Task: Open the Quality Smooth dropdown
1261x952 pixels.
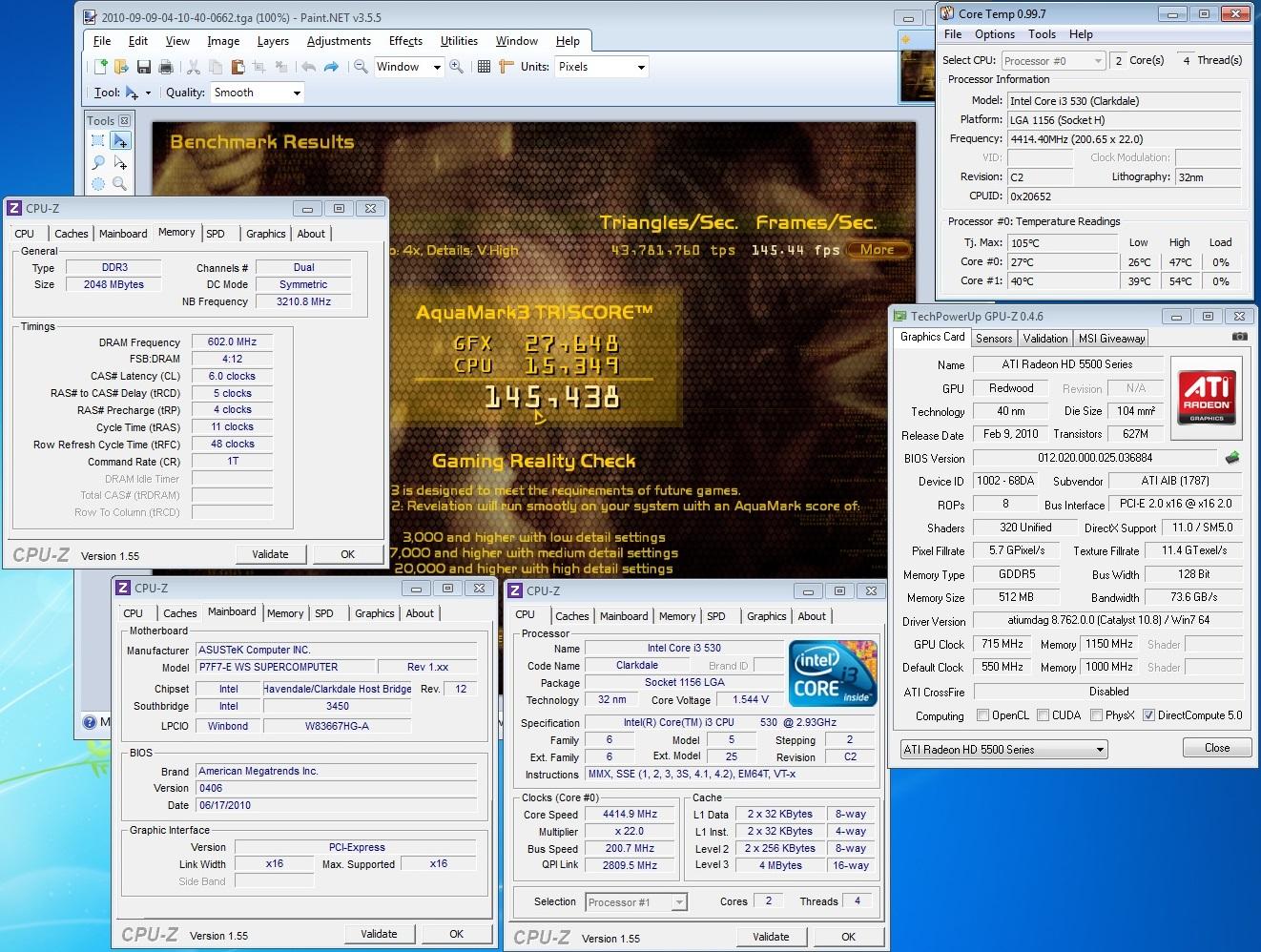Action: coord(297,93)
